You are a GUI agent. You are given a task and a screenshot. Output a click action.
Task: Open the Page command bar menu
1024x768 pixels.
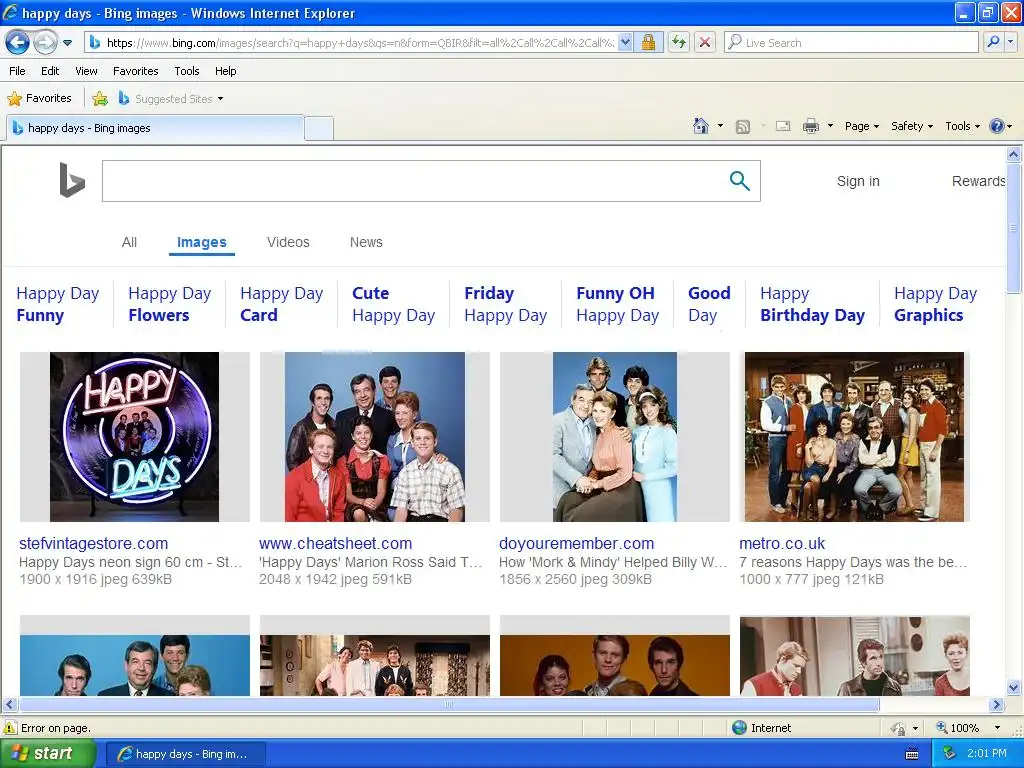coord(861,127)
